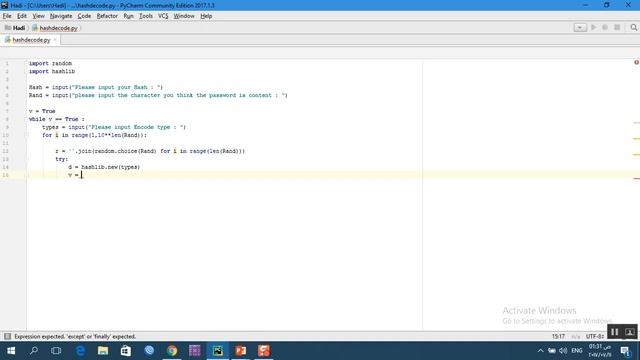Click the red error indicator in editor
Screen dimensions: 640x360
point(636,62)
